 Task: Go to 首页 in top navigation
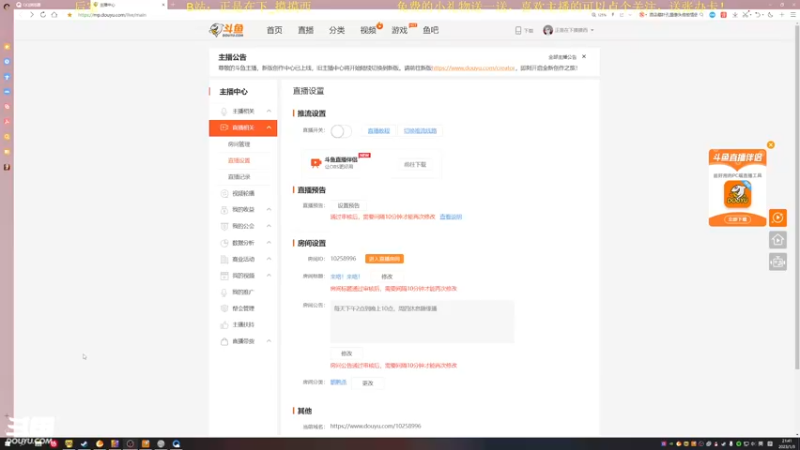coord(274,30)
